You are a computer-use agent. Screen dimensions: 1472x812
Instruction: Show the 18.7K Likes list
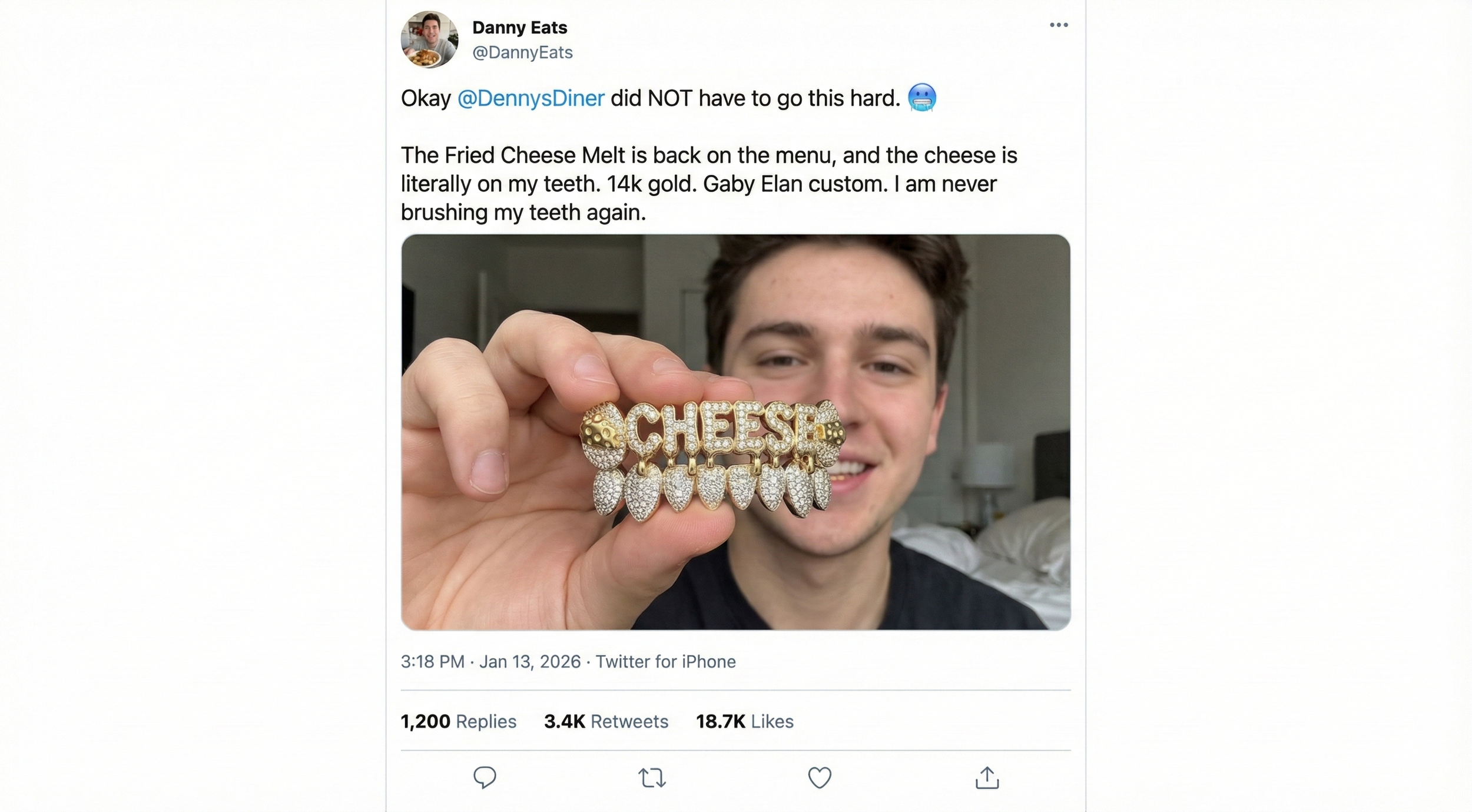point(744,721)
